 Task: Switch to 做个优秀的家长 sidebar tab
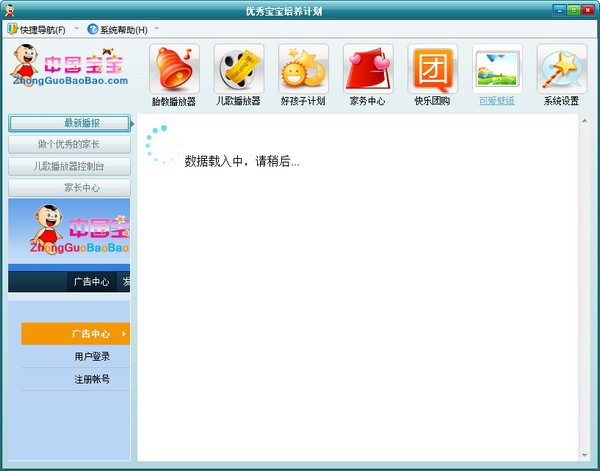(x=68, y=145)
